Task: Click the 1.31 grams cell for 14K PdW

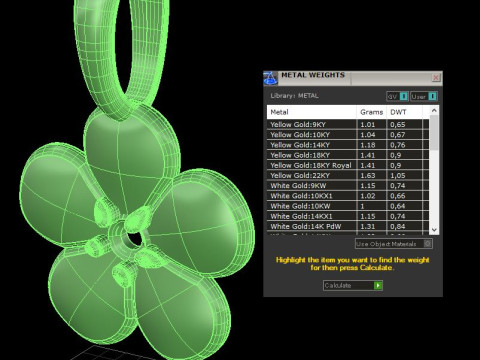Action: click(371, 226)
